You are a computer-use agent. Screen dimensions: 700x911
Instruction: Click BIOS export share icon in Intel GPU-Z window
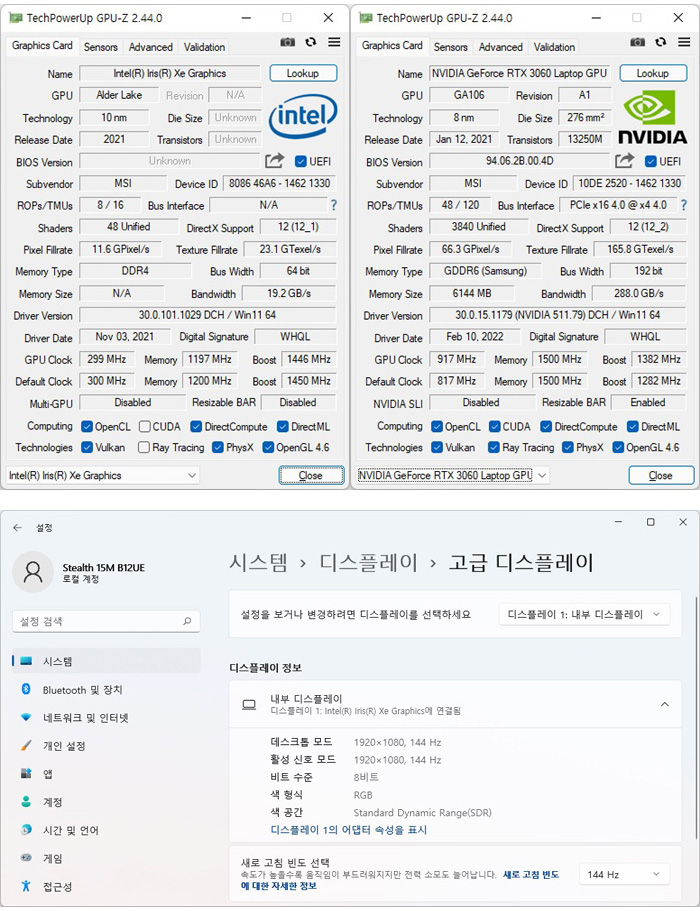(275, 160)
